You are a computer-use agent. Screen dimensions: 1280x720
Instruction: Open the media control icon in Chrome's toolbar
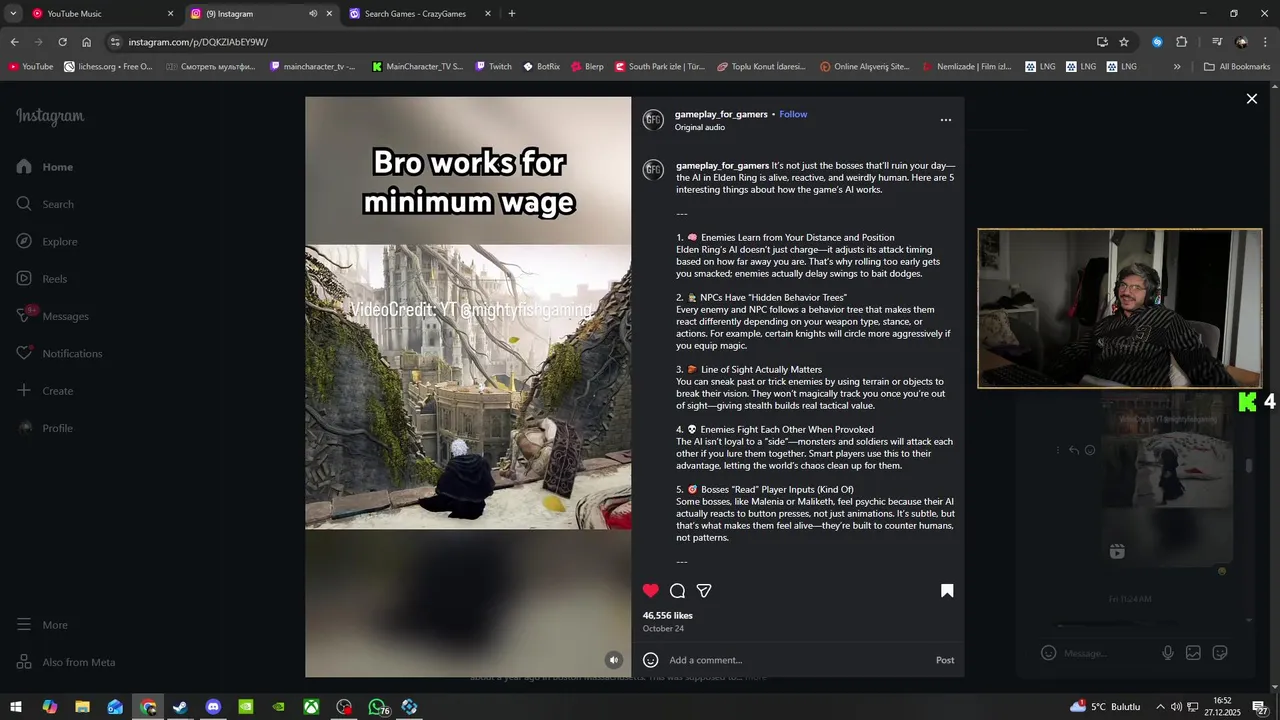tap(1217, 42)
